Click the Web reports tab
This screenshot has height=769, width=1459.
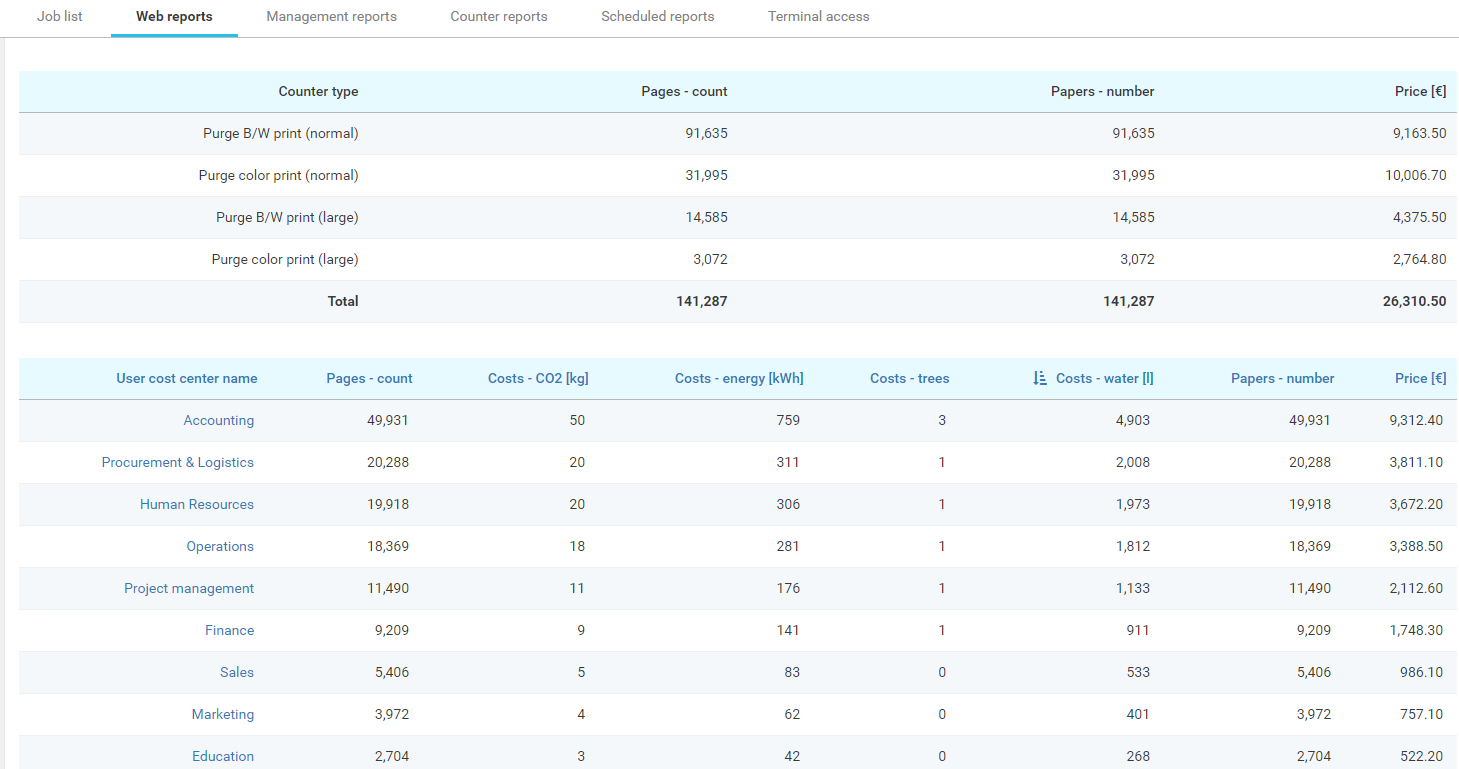[174, 17]
